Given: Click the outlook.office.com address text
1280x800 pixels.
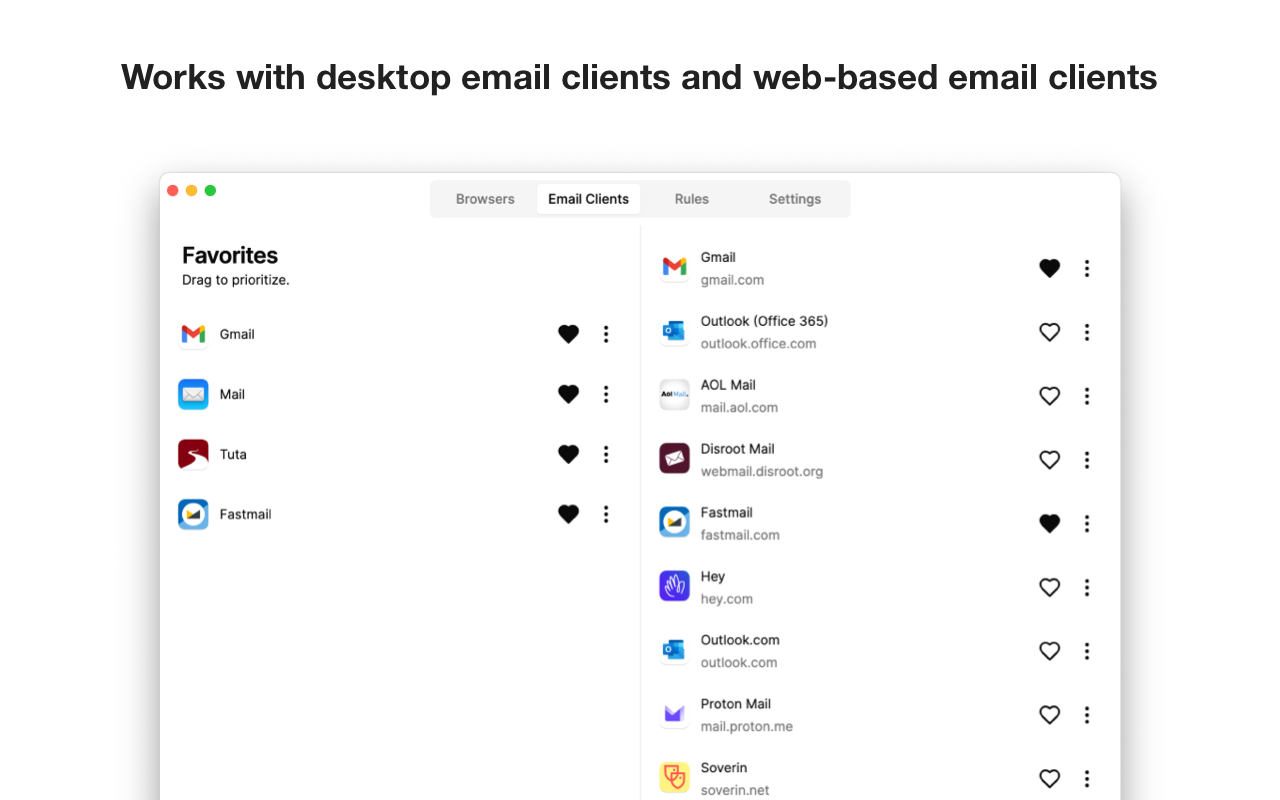Looking at the screenshot, I should tap(758, 343).
